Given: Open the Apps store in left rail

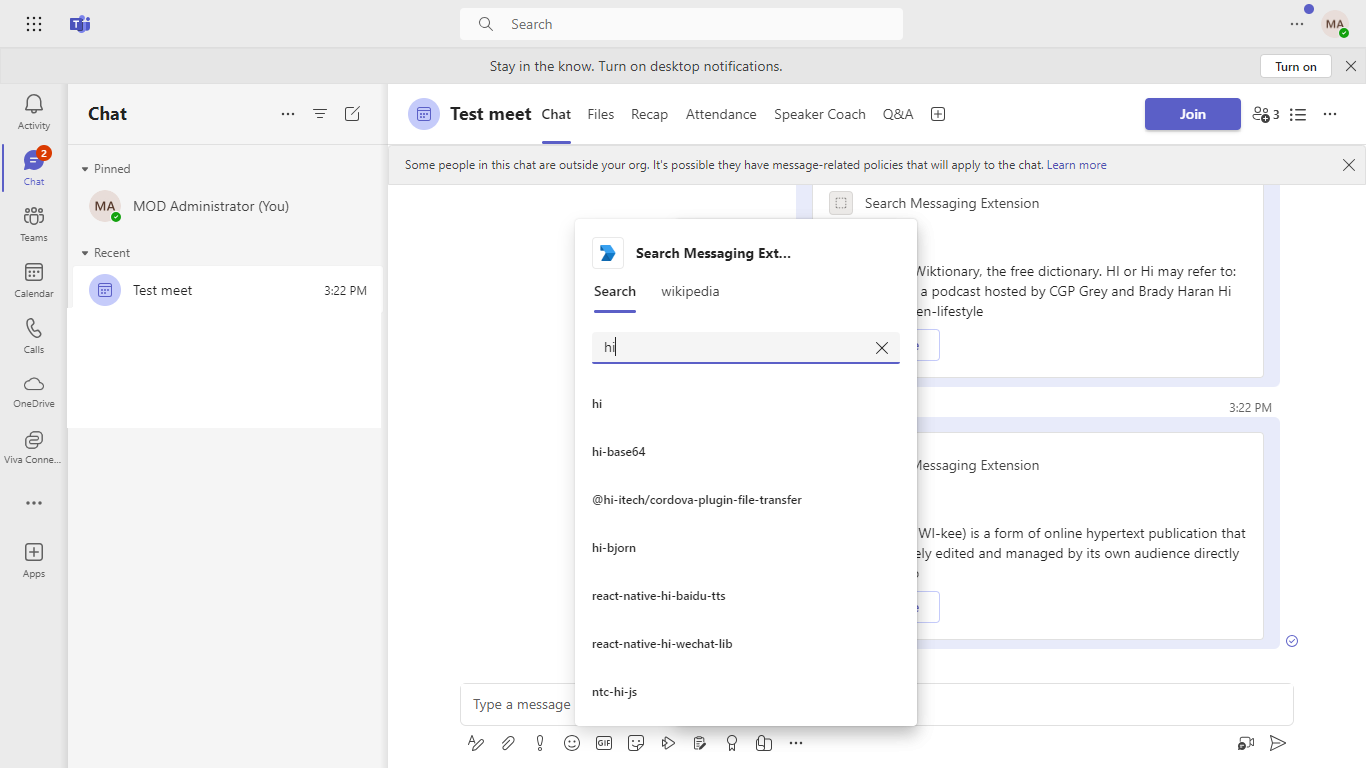Looking at the screenshot, I should click(x=34, y=559).
